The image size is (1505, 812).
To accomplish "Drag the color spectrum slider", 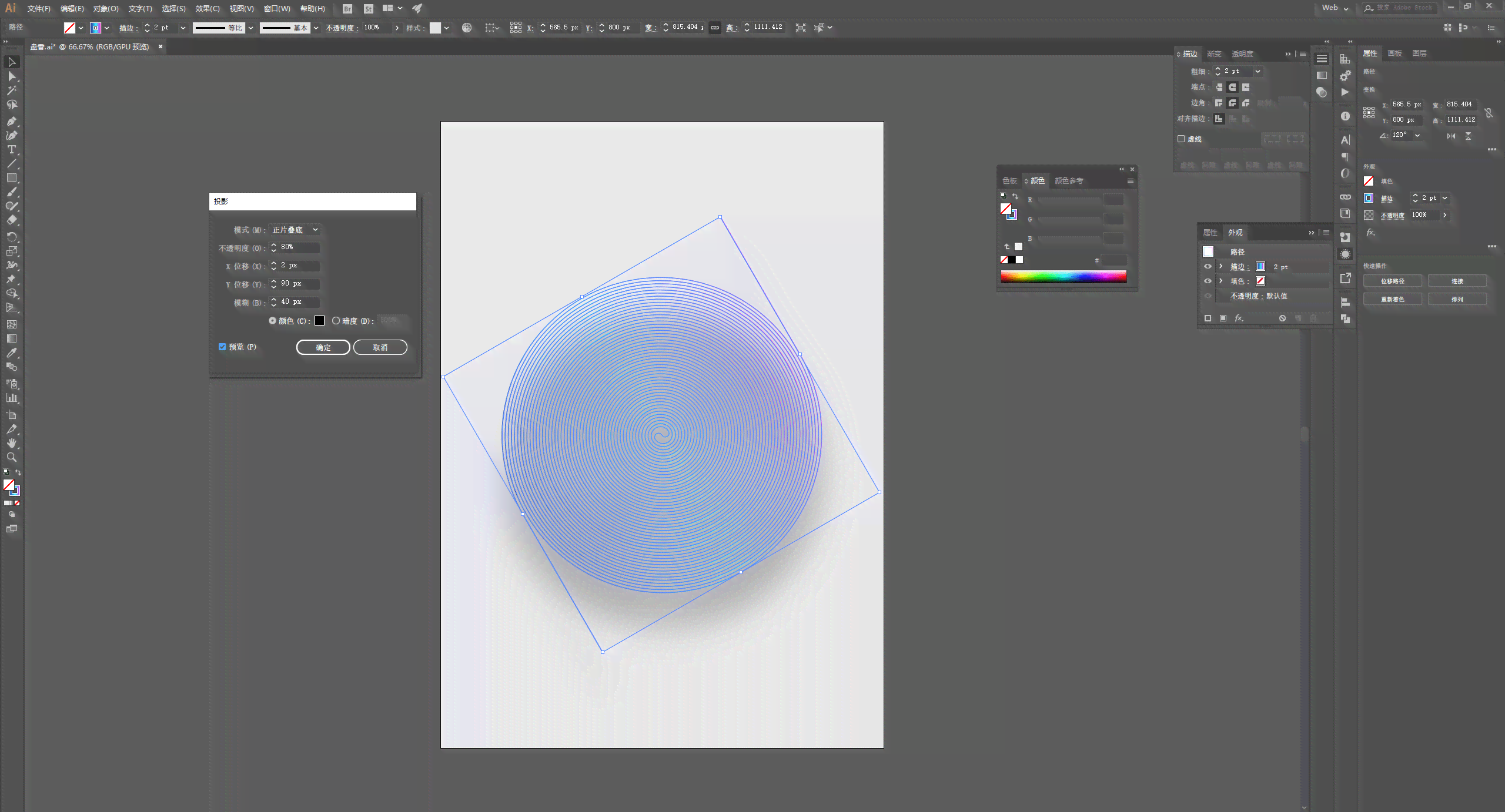I will point(1064,277).
